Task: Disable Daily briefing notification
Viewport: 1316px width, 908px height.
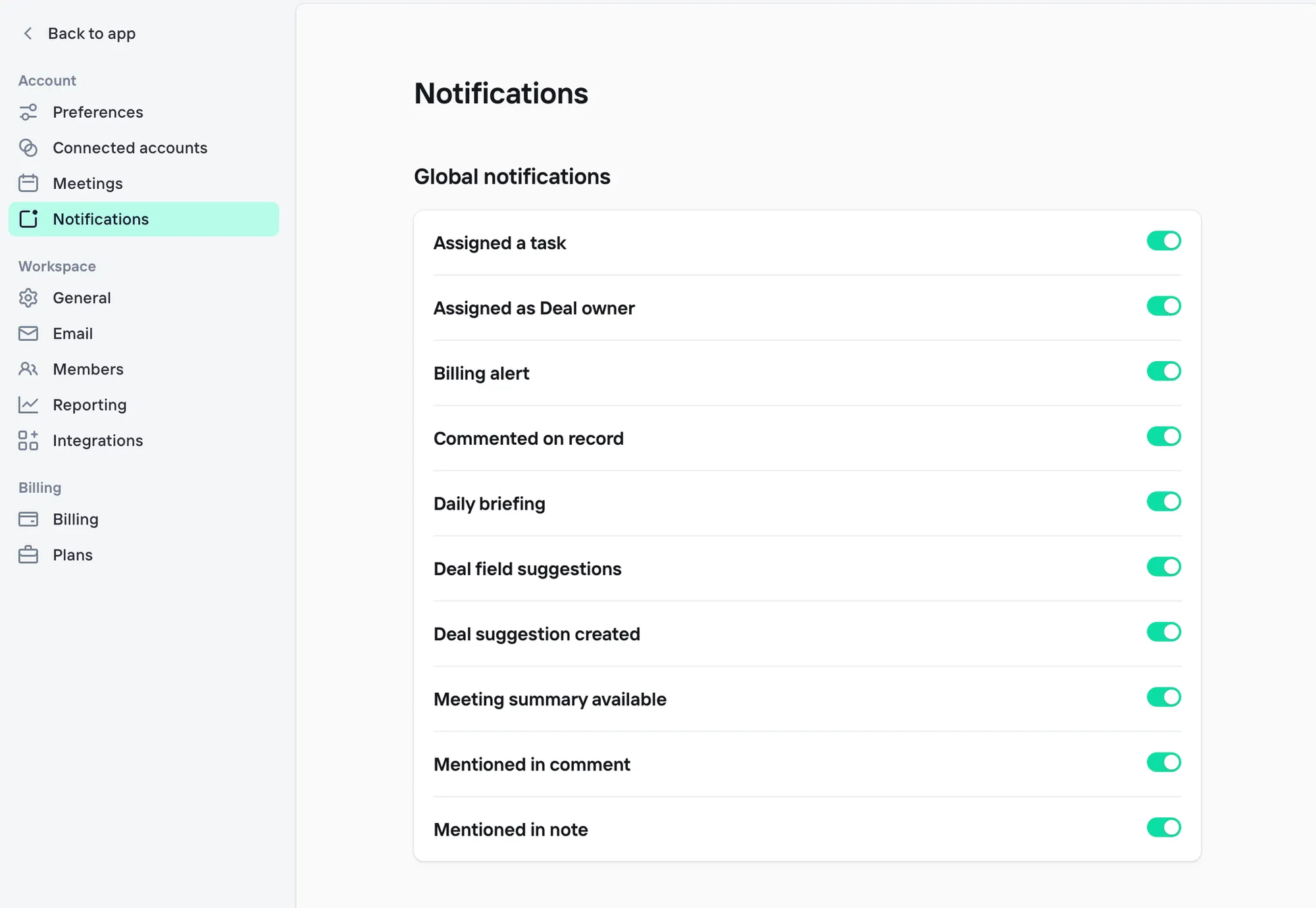Action: click(x=1163, y=501)
